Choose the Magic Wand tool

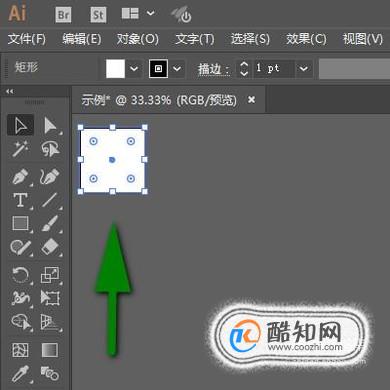point(20,149)
